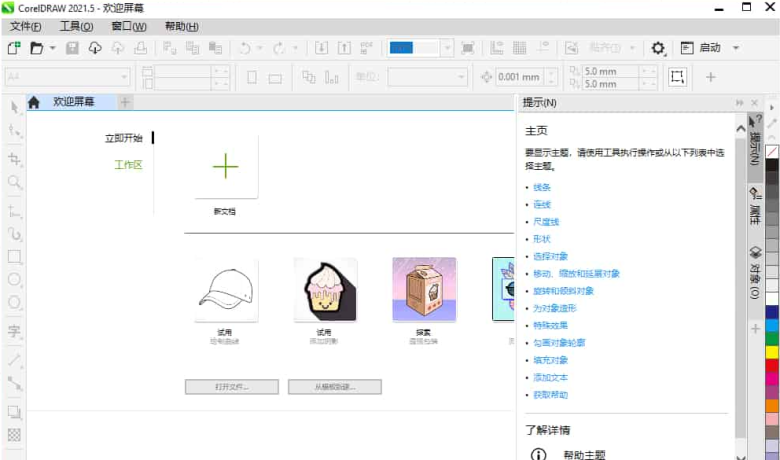Click the Redo arrow icon
This screenshot has width=780, height=460.
[x=279, y=48]
